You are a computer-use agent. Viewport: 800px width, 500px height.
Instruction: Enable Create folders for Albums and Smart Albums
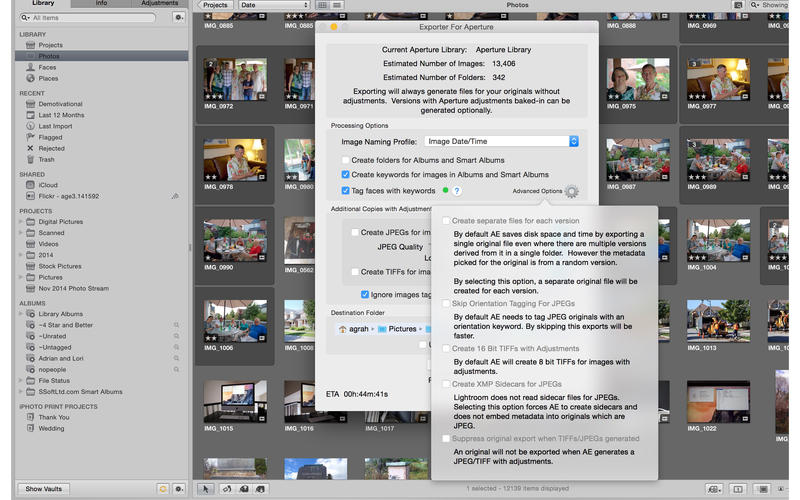(345, 160)
